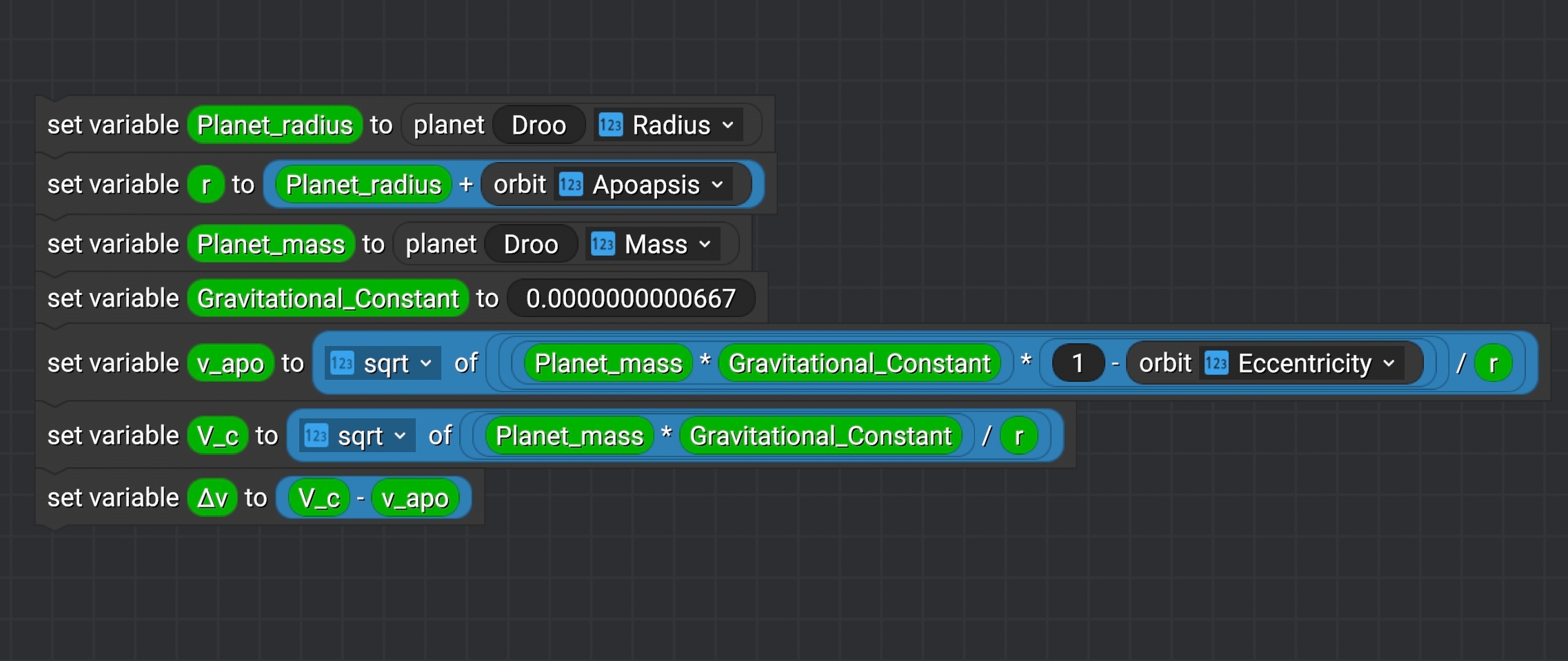
Task: Select the r variable being set in second row
Action: point(205,185)
